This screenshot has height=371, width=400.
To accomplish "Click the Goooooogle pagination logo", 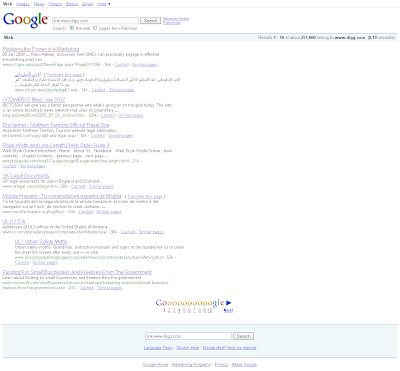I will tap(190, 303).
